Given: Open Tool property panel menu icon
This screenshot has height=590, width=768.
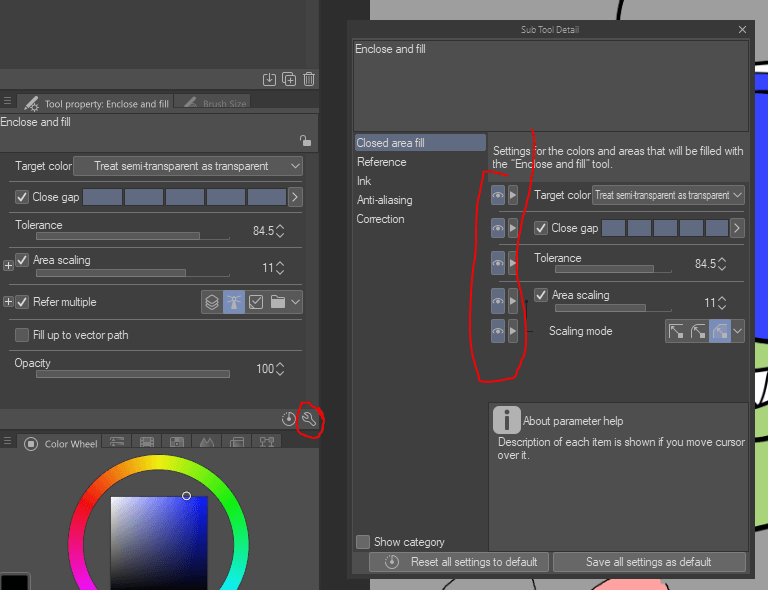Looking at the screenshot, I should [7, 101].
